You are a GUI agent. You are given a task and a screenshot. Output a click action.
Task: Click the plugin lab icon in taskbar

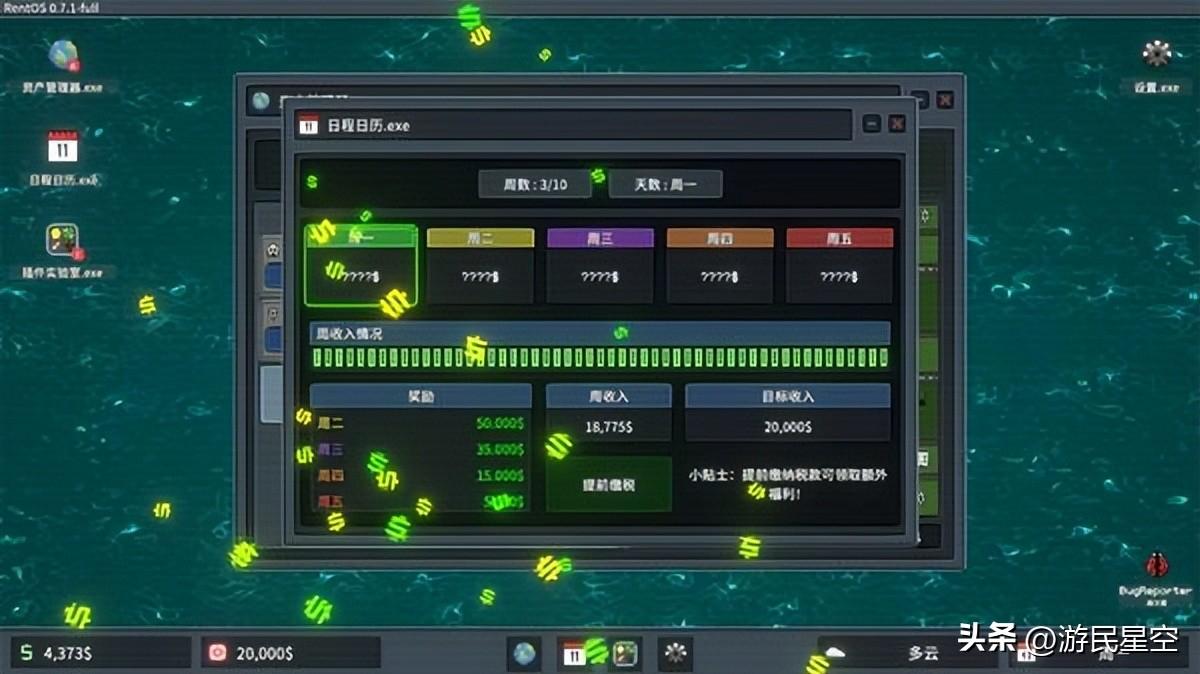625,653
